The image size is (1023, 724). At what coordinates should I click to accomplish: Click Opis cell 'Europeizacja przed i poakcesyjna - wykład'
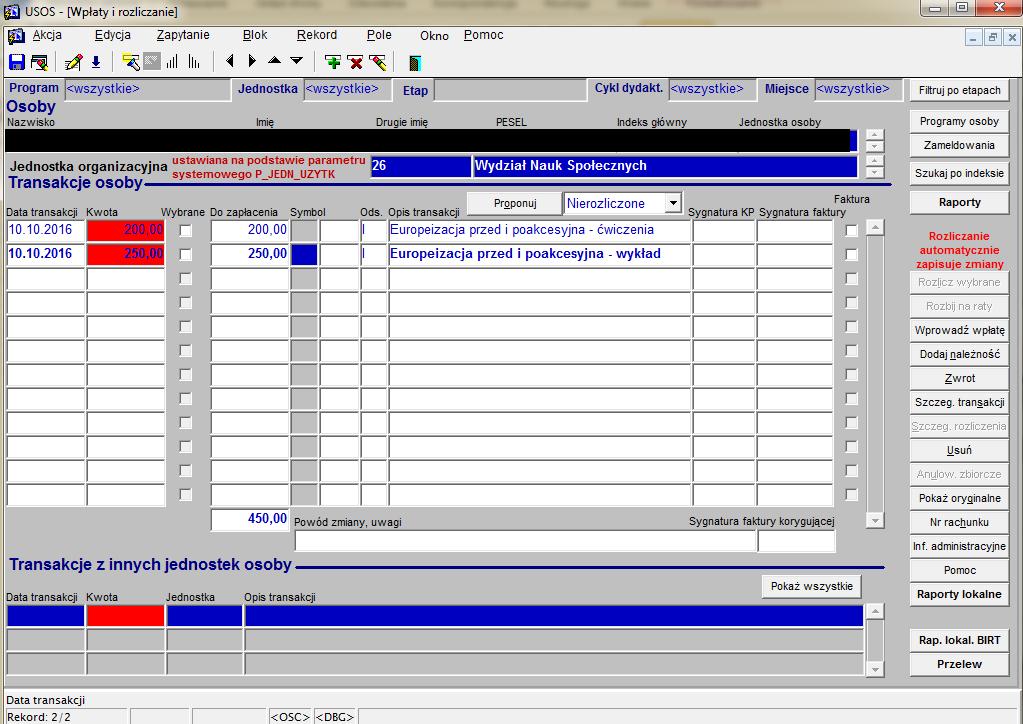click(540, 254)
